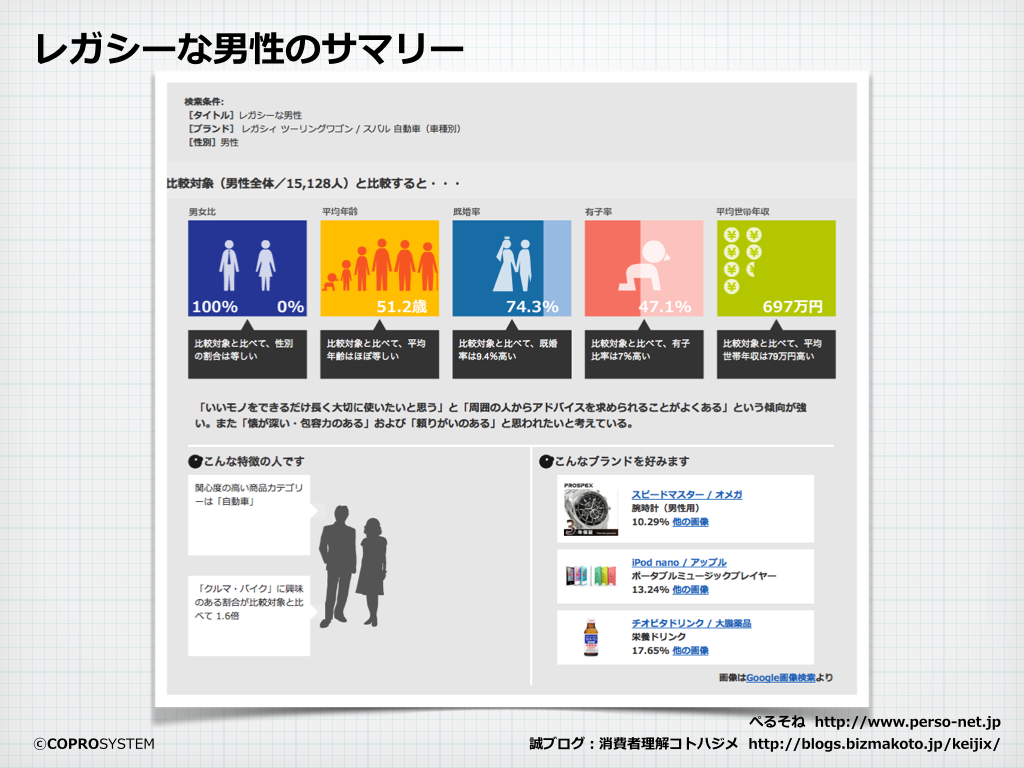Select the colorful iPod nano thumbnail
This screenshot has width=1024, height=768.
coord(591,576)
